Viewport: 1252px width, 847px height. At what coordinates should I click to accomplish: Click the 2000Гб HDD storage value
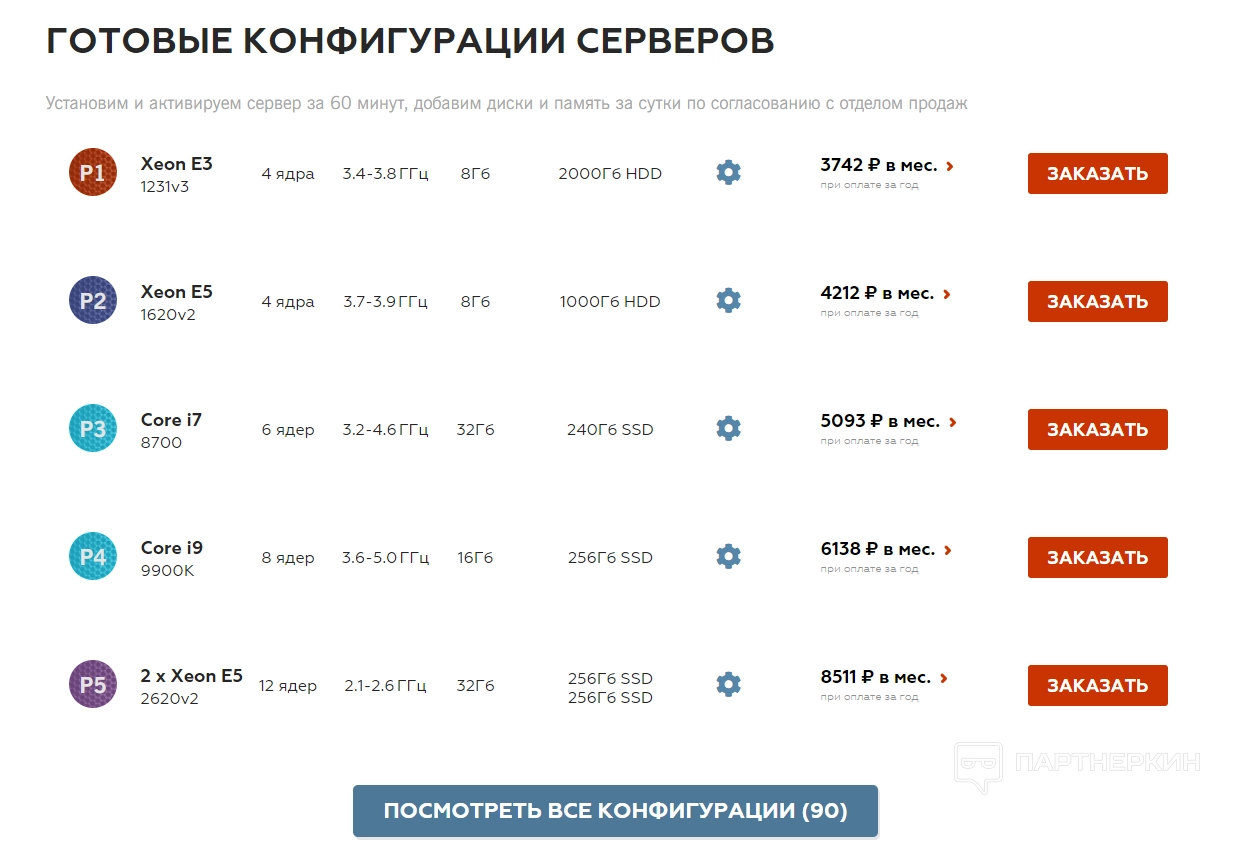click(x=610, y=174)
